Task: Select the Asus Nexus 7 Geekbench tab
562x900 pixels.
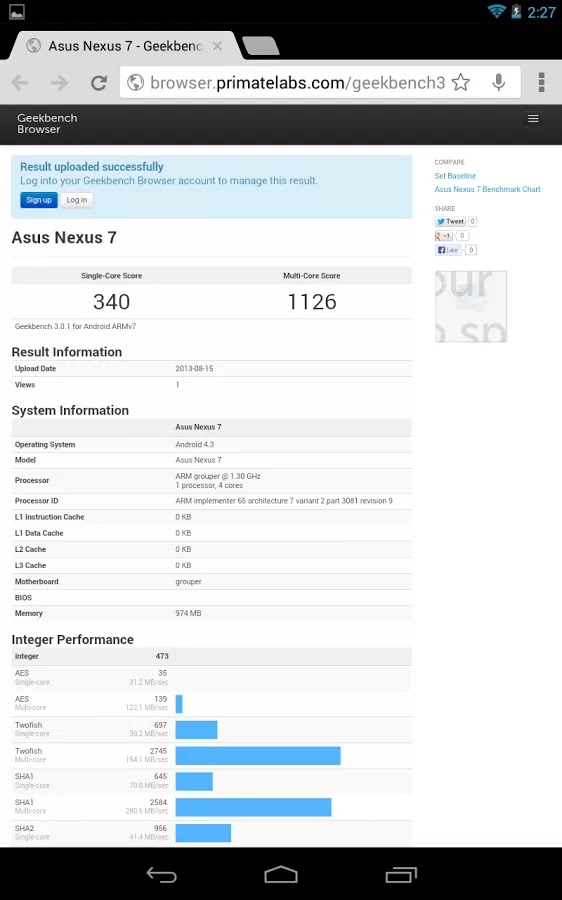Action: tap(123, 46)
